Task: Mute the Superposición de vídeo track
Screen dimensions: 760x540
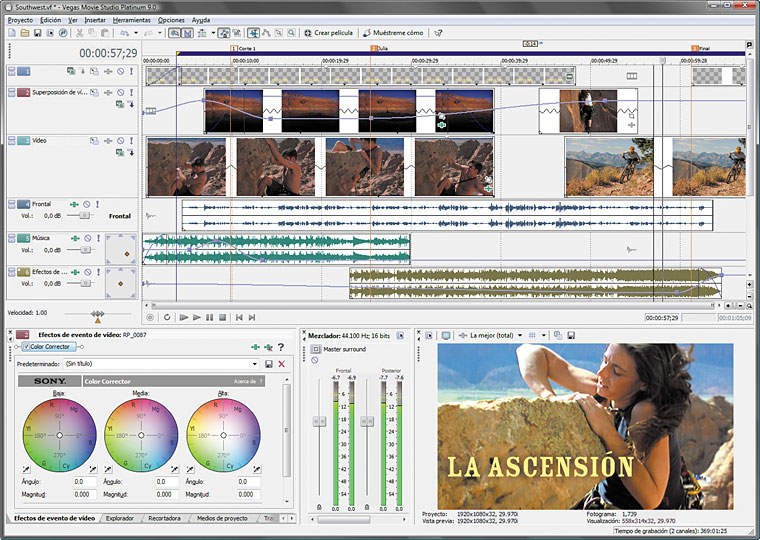Action: pos(119,92)
